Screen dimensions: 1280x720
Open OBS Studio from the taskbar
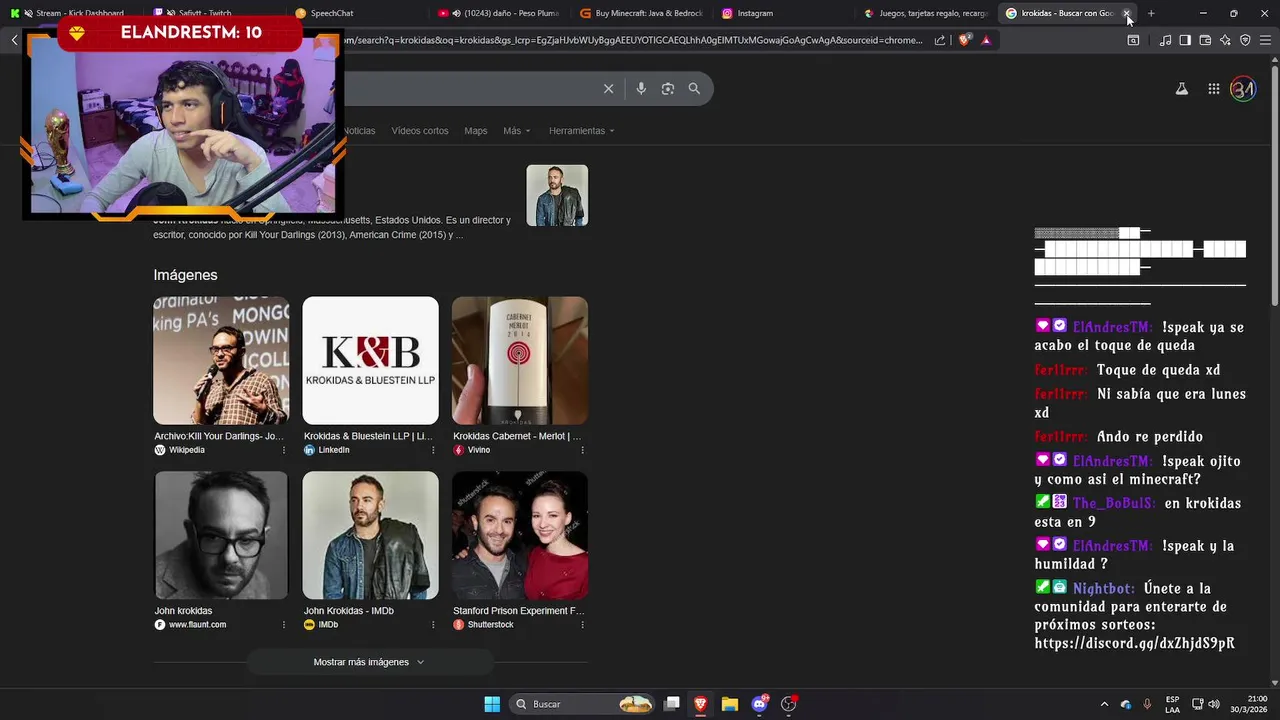tap(789, 704)
